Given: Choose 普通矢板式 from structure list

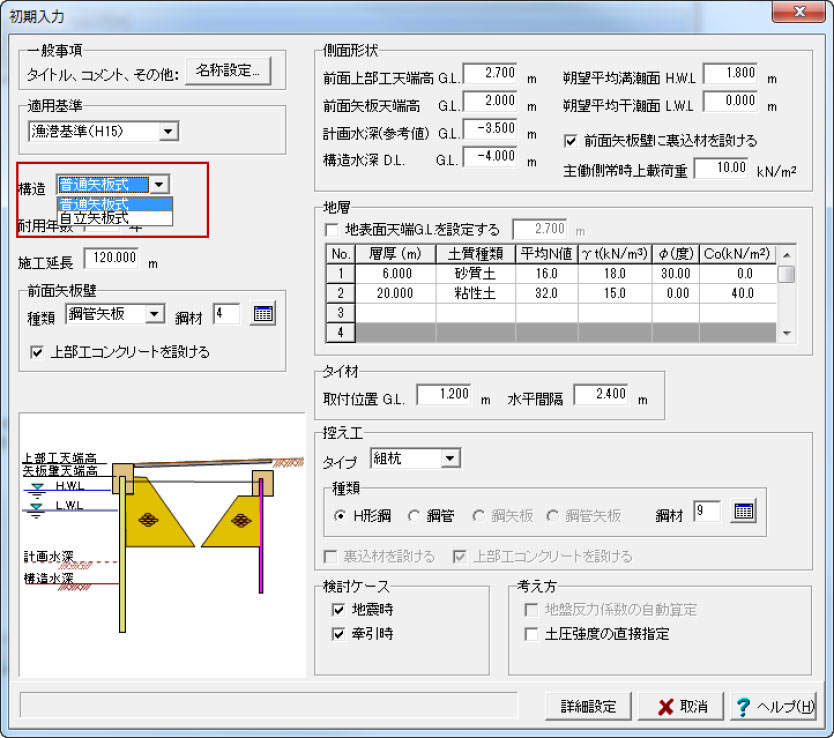Looking at the screenshot, I should [x=114, y=204].
